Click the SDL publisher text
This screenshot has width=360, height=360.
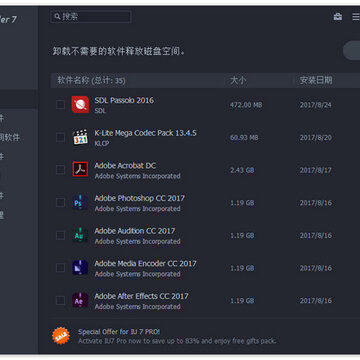100,111
